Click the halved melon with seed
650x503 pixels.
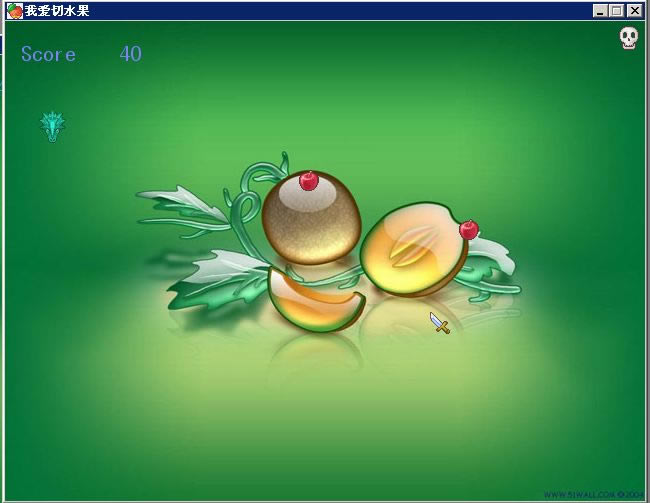(410, 250)
